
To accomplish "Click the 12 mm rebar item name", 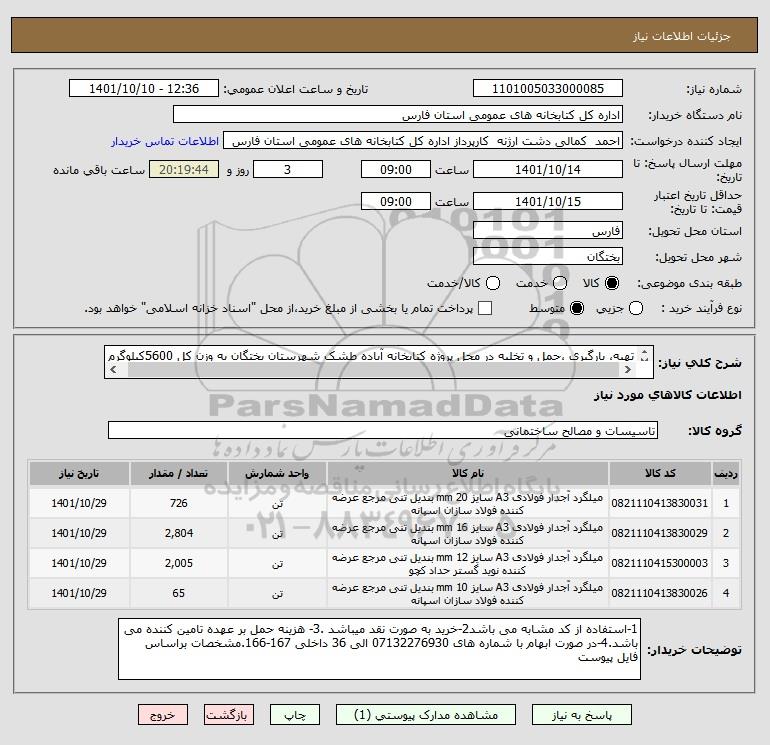I will pos(468,564).
